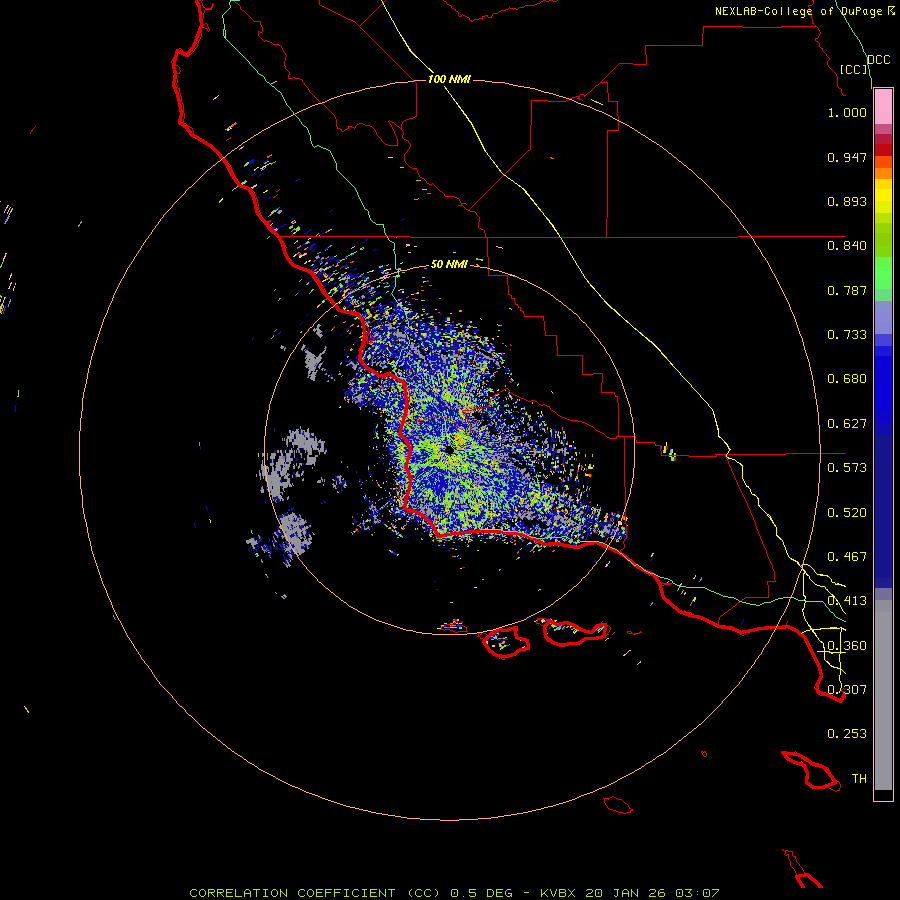Click the 0.733 scale value
This screenshot has height=900, width=900.
tap(847, 335)
